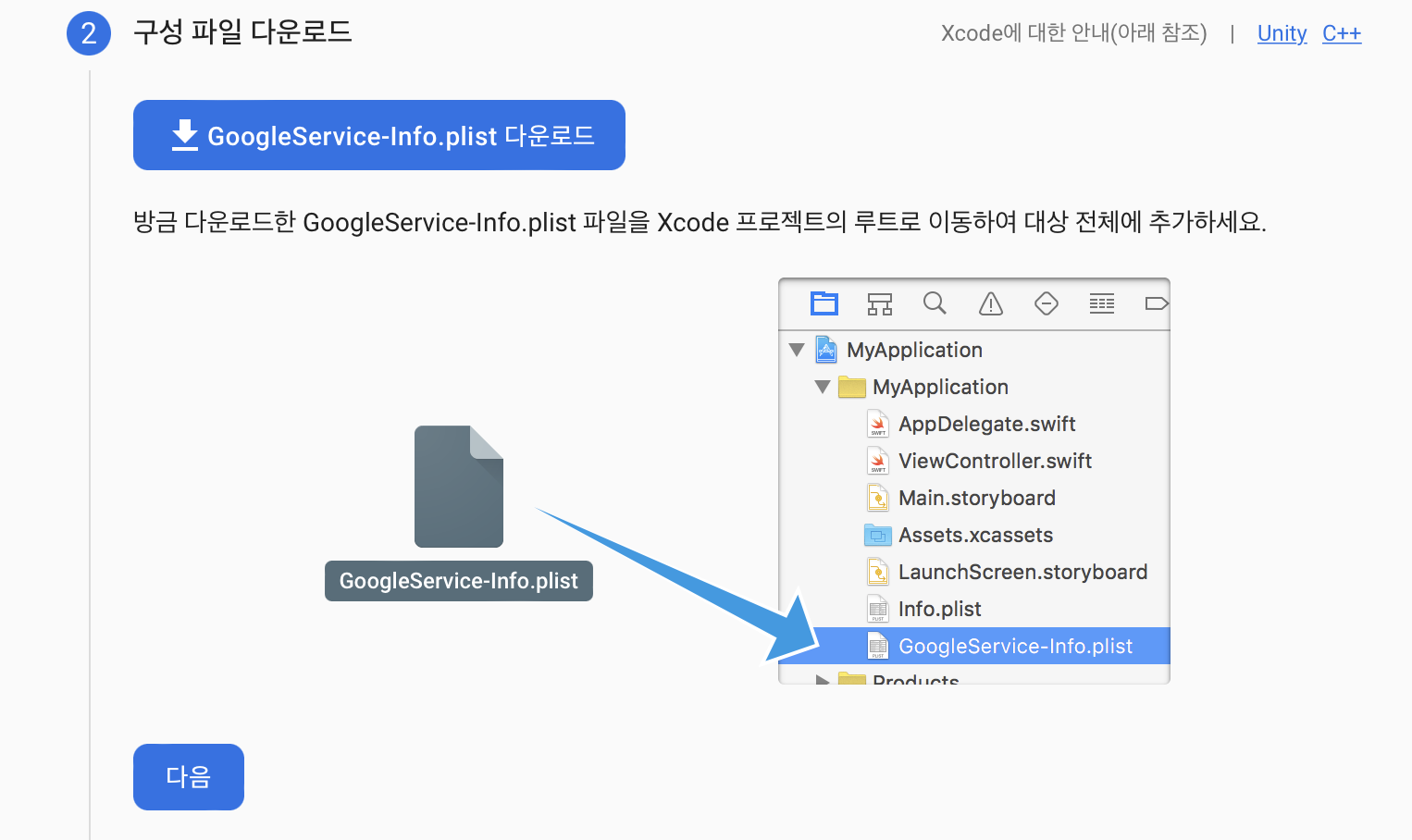Image resolution: width=1412 pixels, height=840 pixels.
Task: Select Assets.xcassets in the file tree
Action: [975, 535]
